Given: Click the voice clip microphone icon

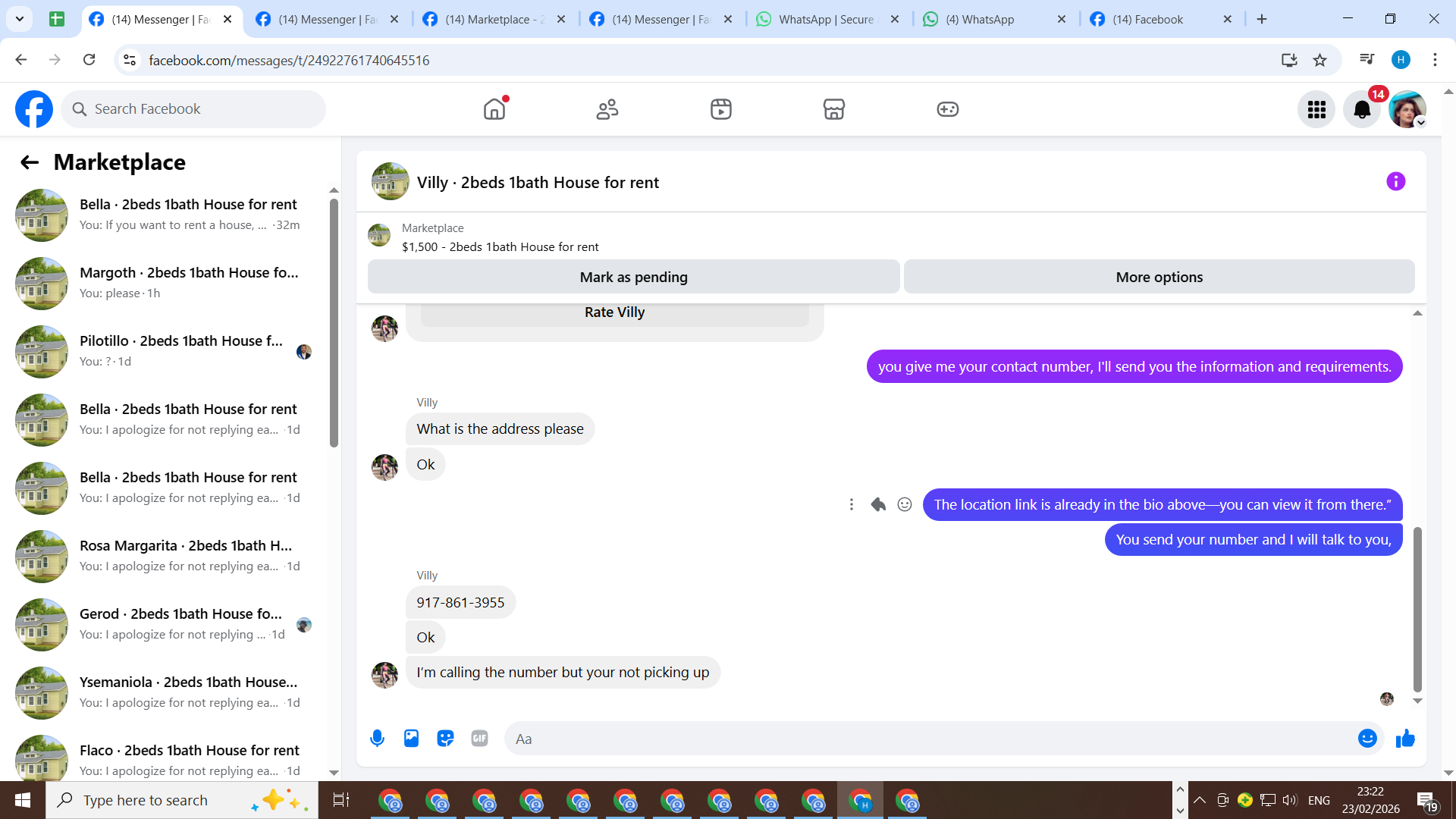Looking at the screenshot, I should click(377, 739).
